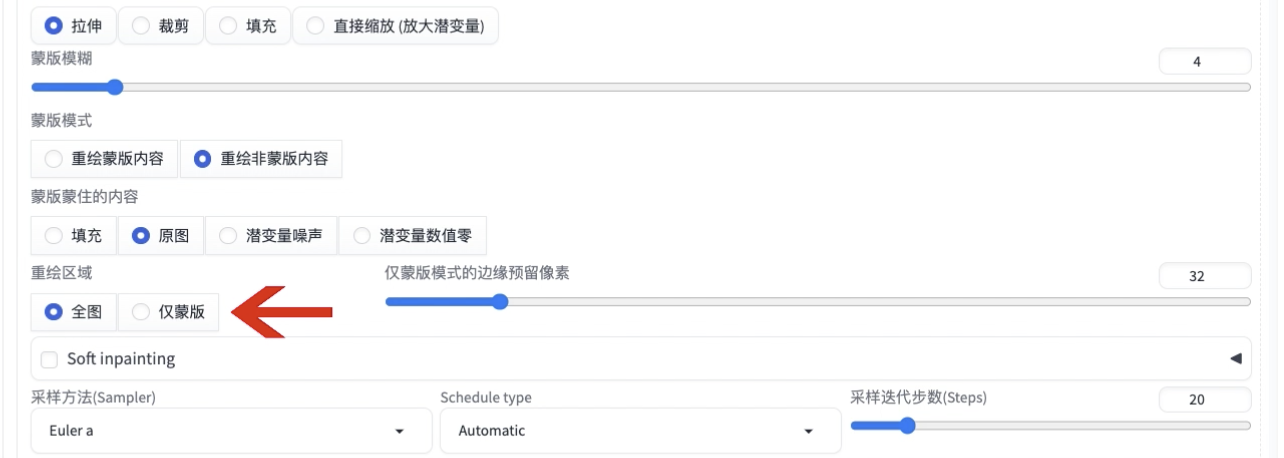This screenshot has width=1284, height=458.
Task: Select 直接缩放 (放大潜变量) option
Action: click(395, 26)
